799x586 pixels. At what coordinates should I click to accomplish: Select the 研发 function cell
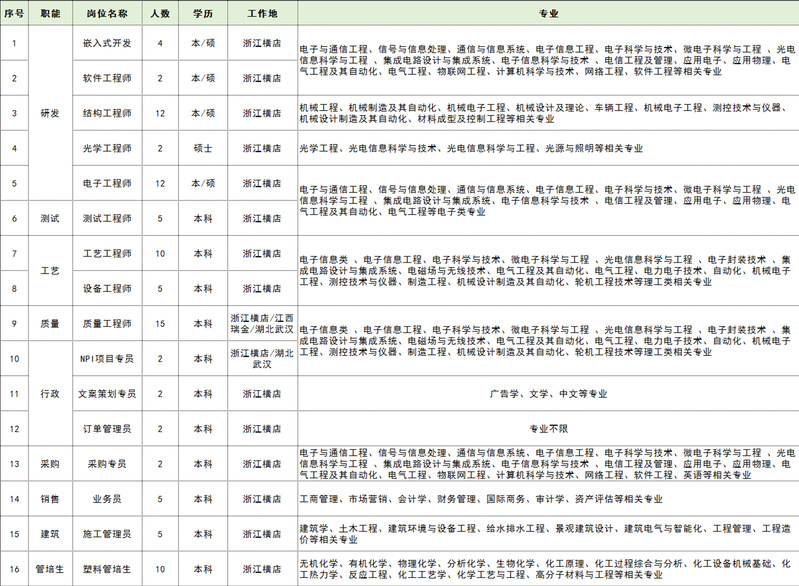50,113
